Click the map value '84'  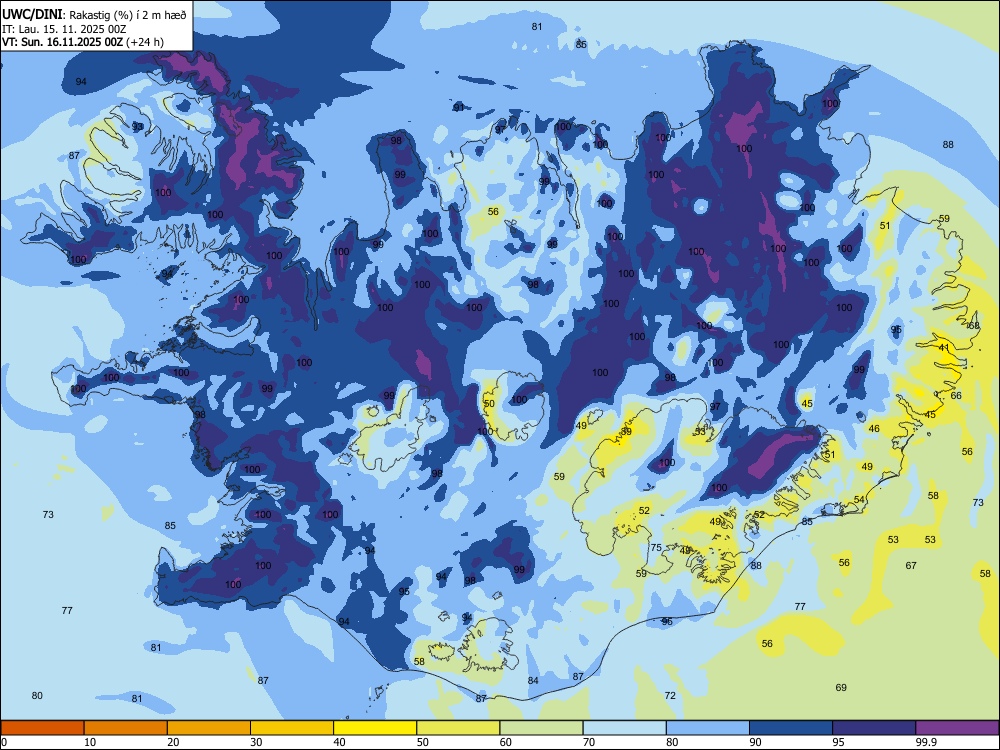point(533,680)
